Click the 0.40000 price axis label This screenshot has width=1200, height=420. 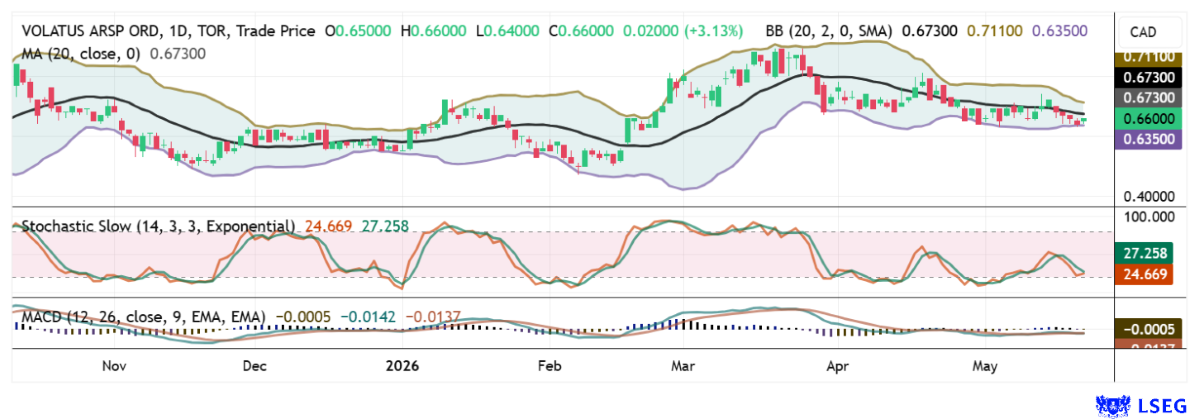tap(1147, 198)
